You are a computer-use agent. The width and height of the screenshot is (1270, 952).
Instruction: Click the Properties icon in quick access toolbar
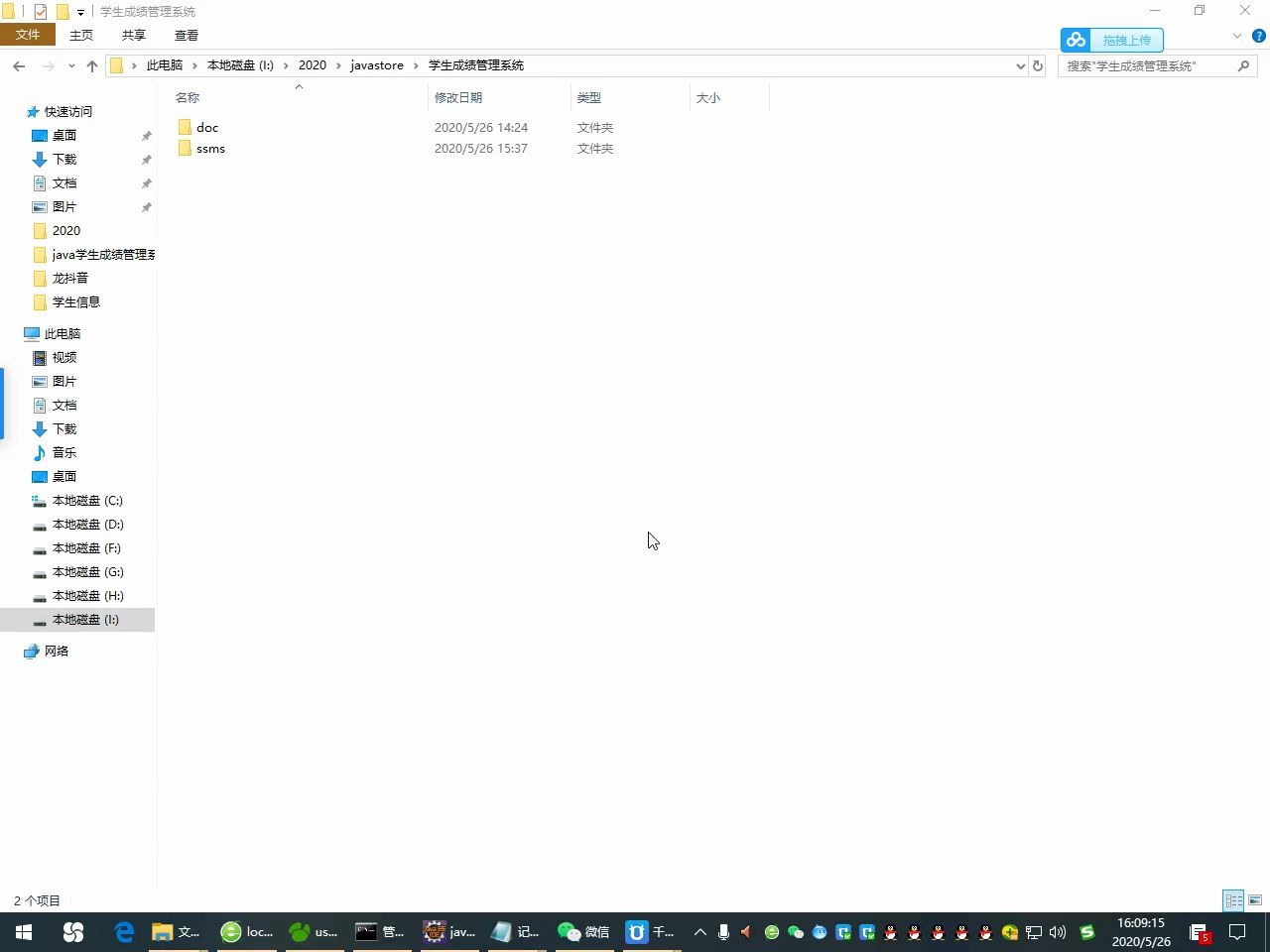(x=41, y=12)
